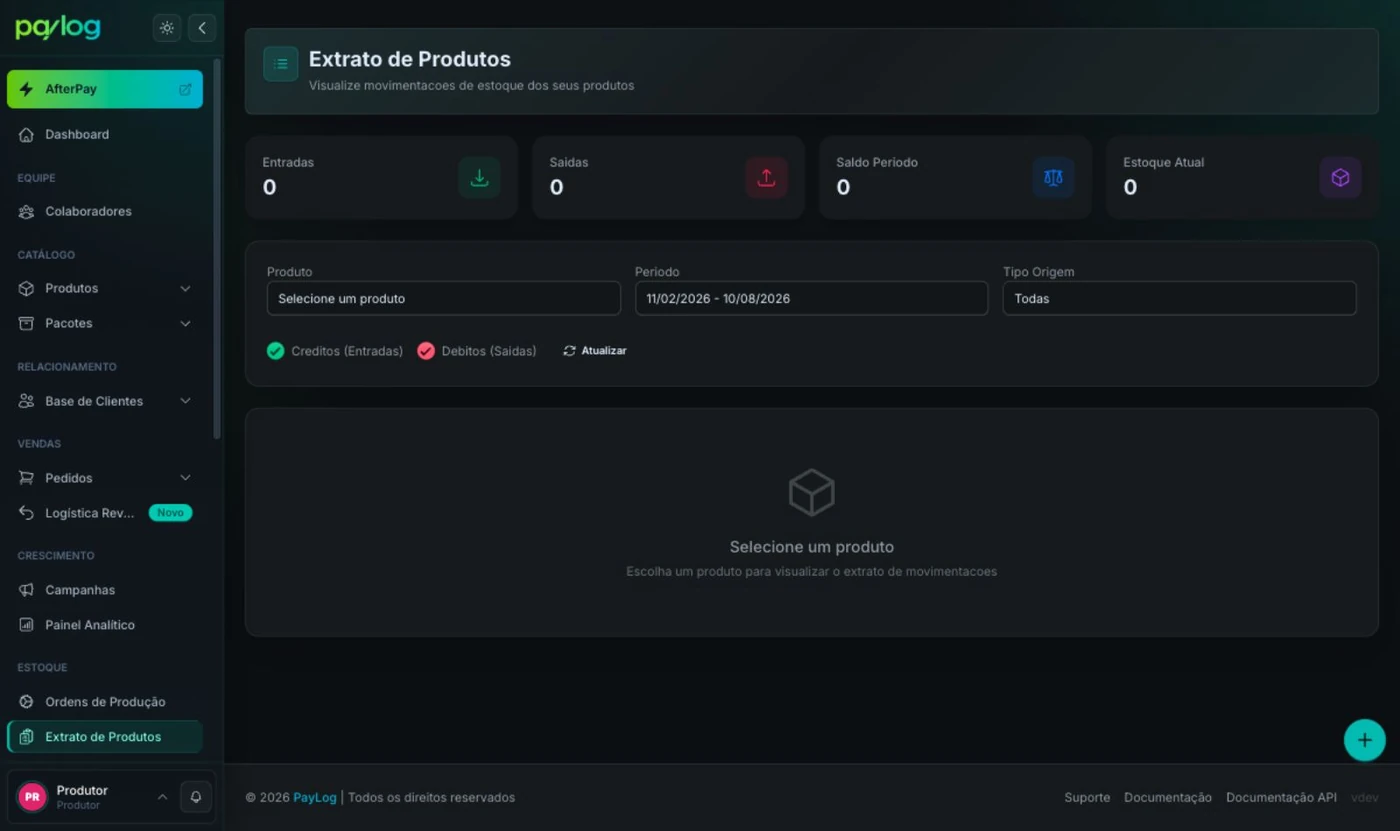Expand the Pedidos submenu chevron
1400x831 pixels.
[x=185, y=478]
